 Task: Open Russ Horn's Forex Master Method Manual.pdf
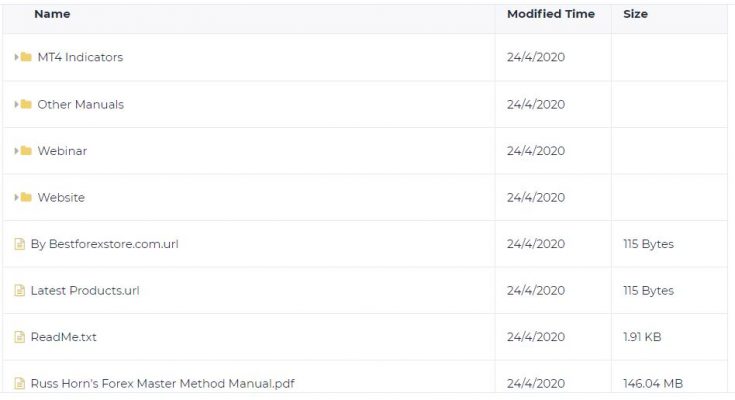[x=162, y=384]
